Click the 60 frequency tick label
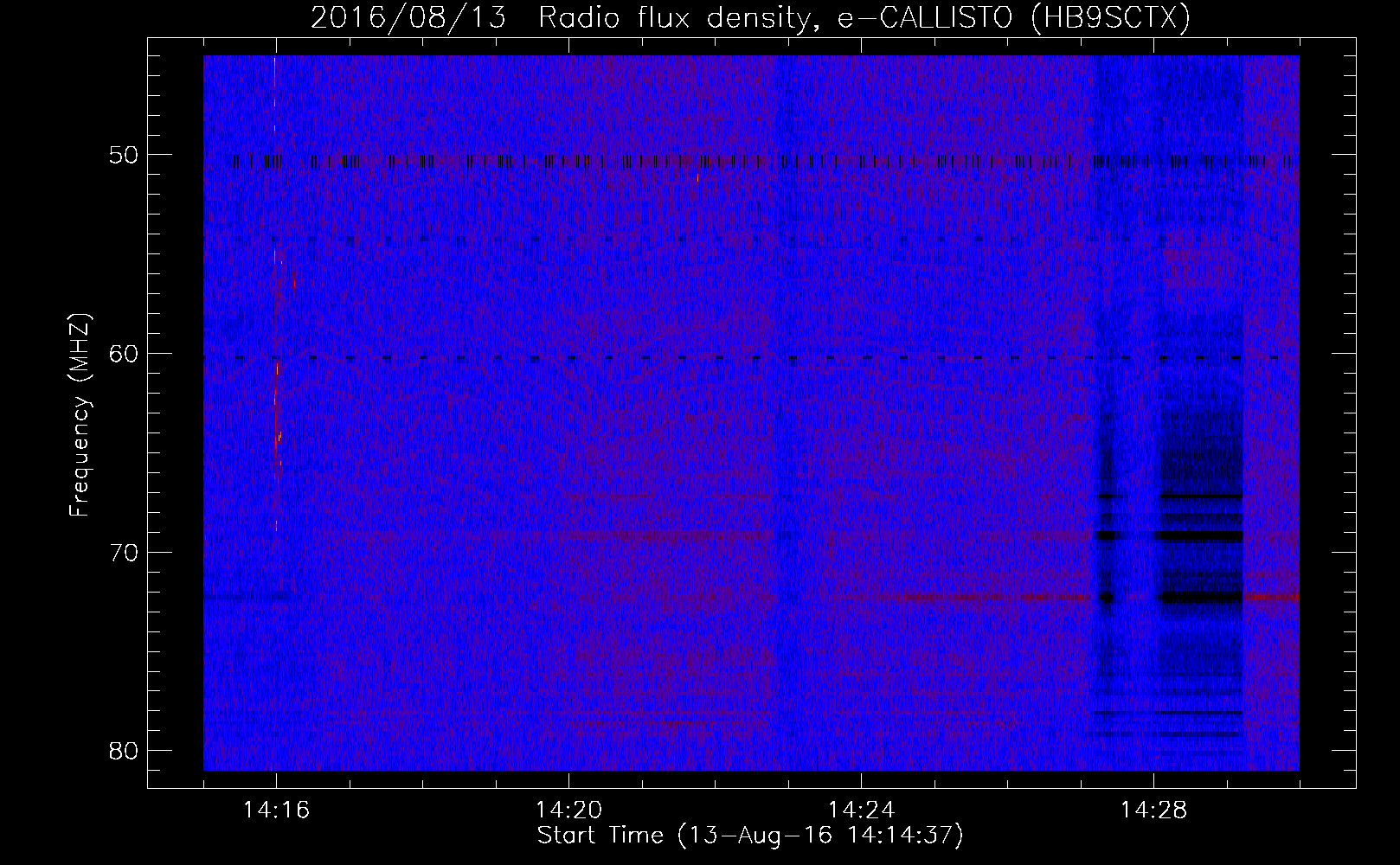The image size is (1400, 865). tap(125, 354)
